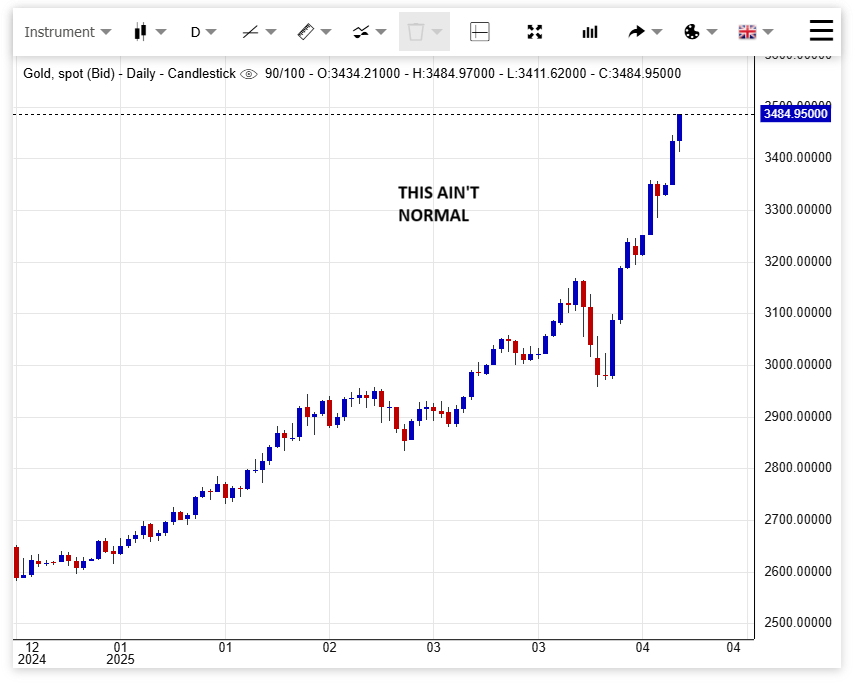Open the hamburger main menu

pos(821,31)
